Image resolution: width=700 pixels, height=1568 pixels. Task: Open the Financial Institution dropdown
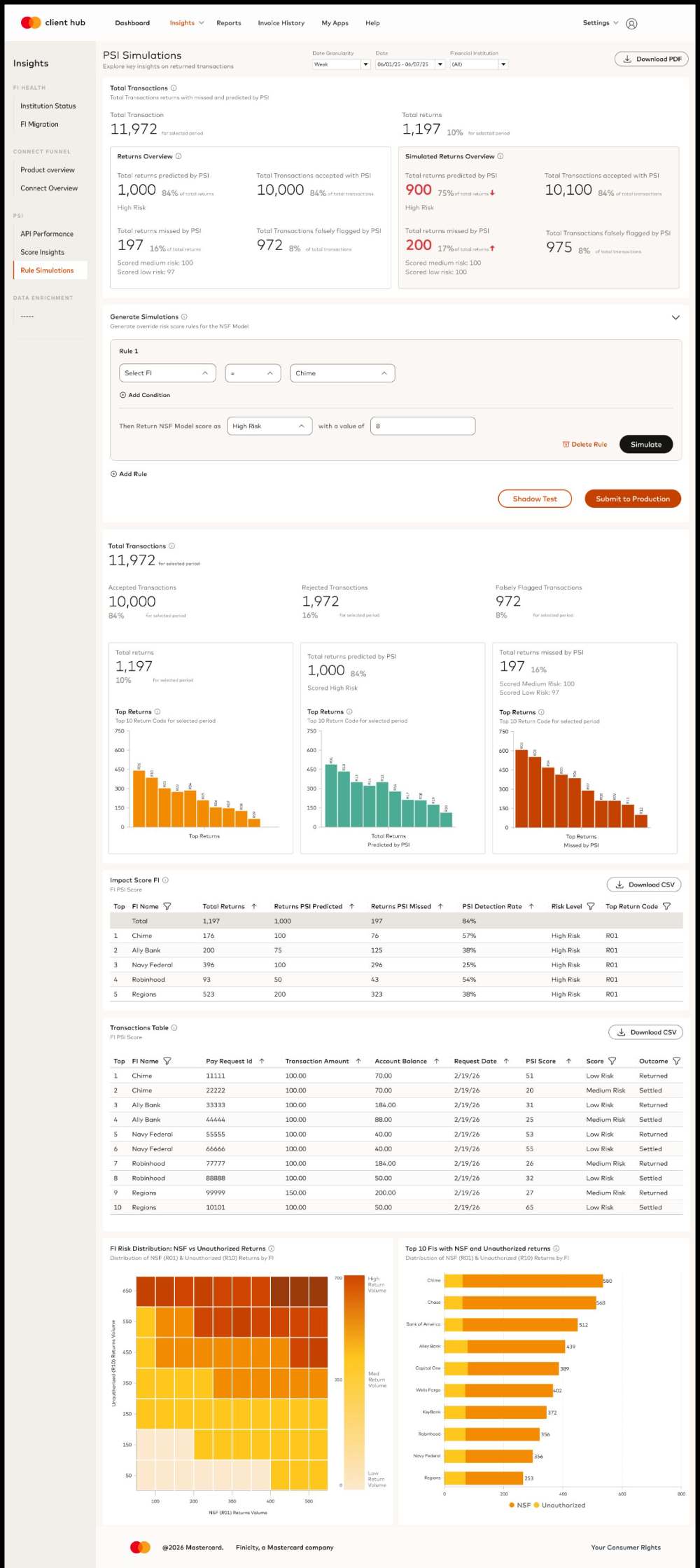point(479,64)
